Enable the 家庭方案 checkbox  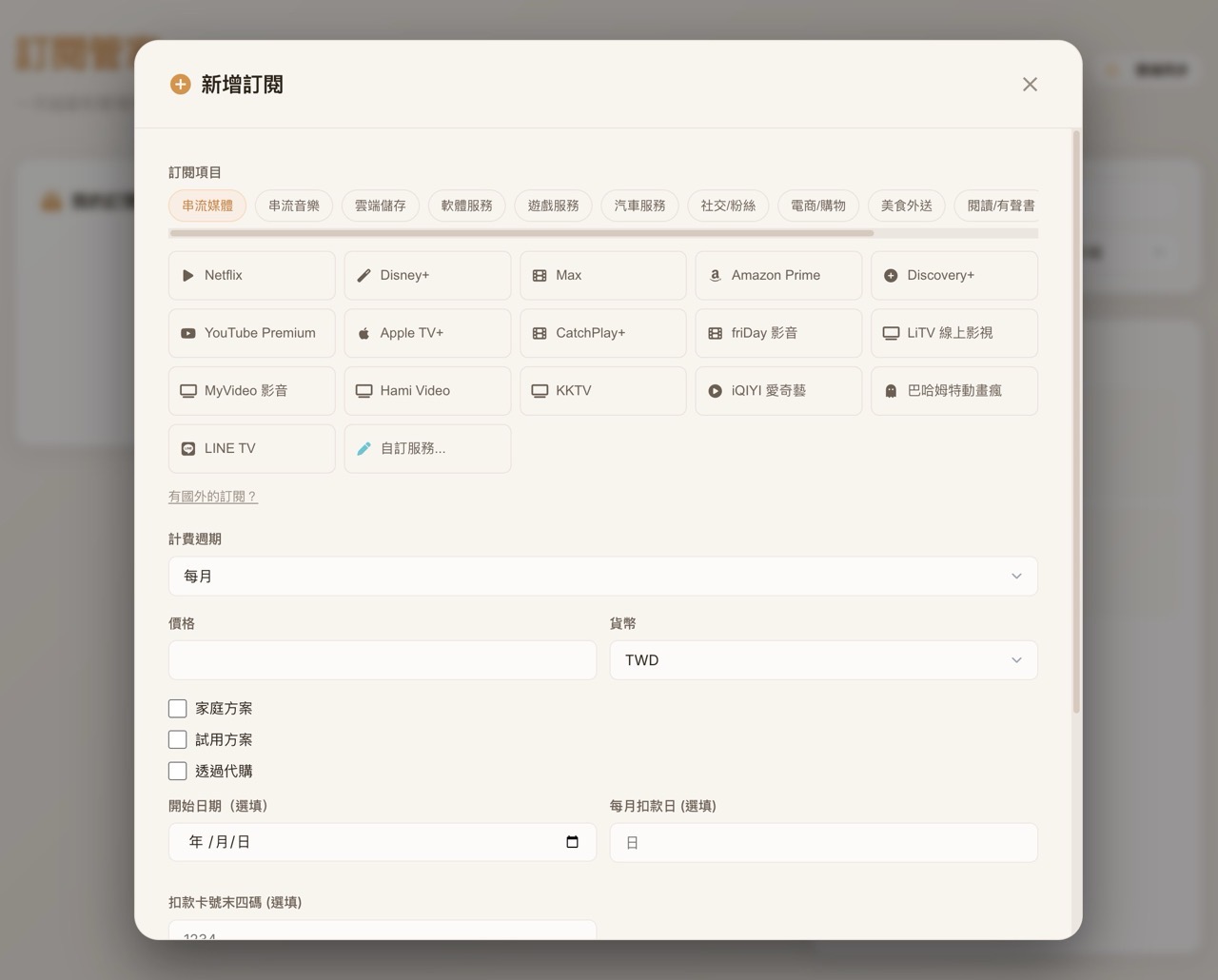tap(177, 708)
